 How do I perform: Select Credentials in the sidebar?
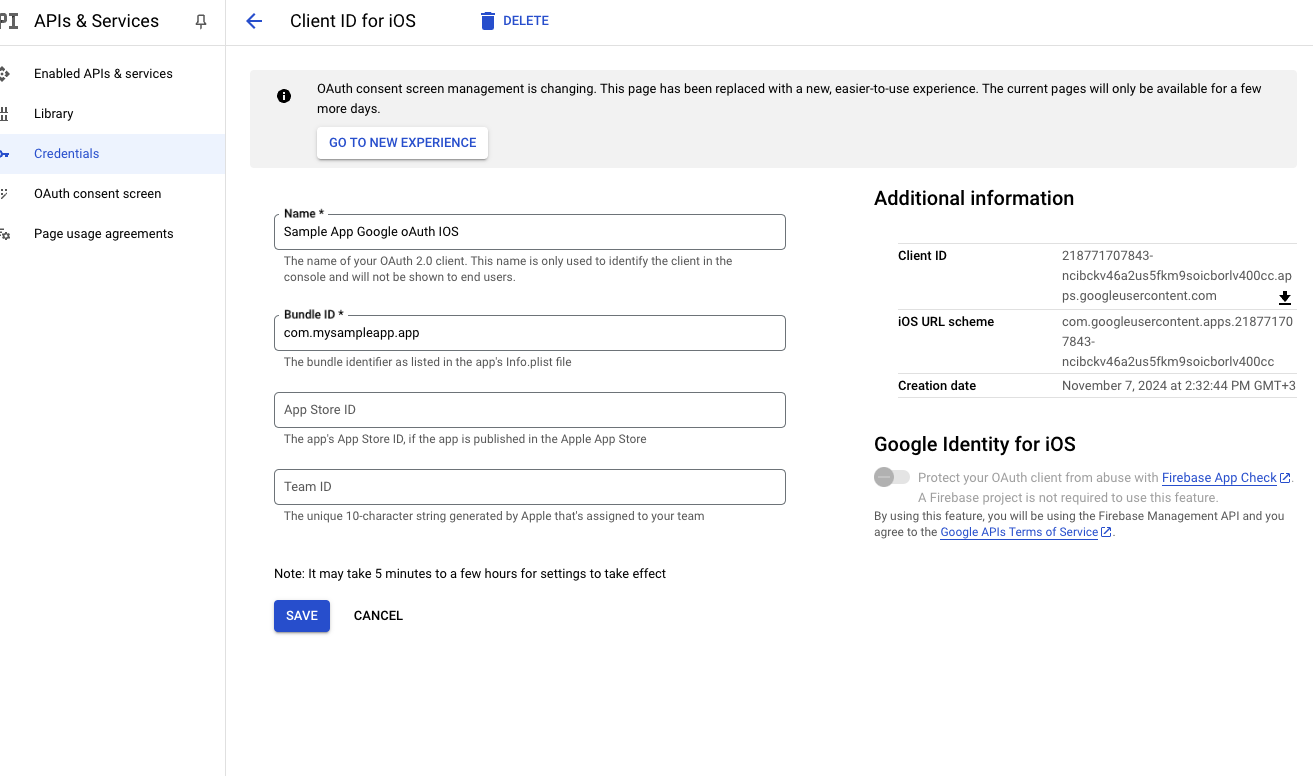[67, 154]
